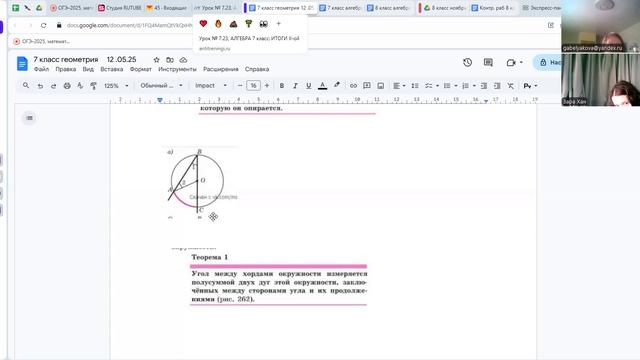Open the ОГЭ-2025 bookmark
The height and width of the screenshot is (360, 640).
pyautogui.click(x=42, y=41)
